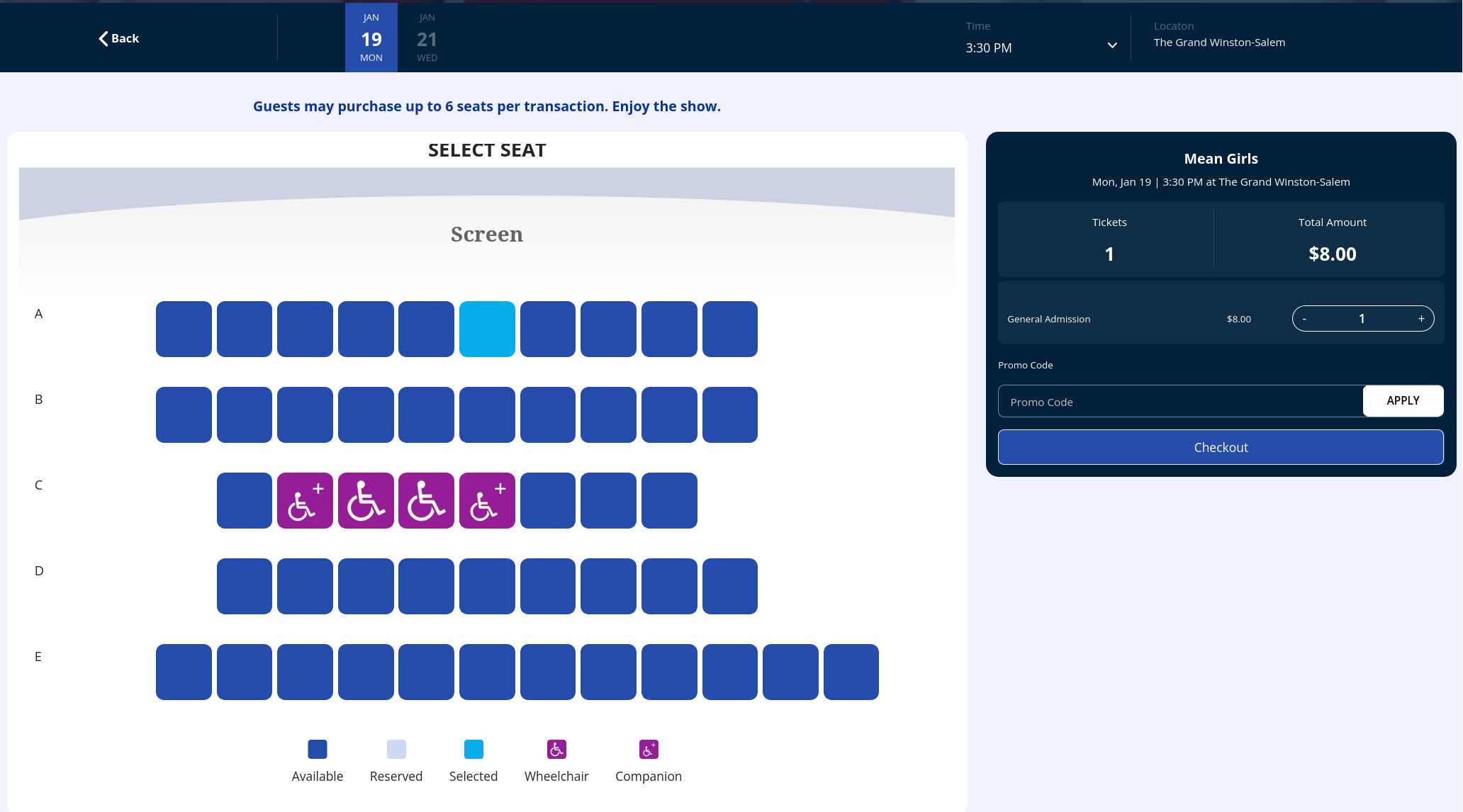Select the last seat in row E
This screenshot has width=1463, height=812.
pos(851,672)
